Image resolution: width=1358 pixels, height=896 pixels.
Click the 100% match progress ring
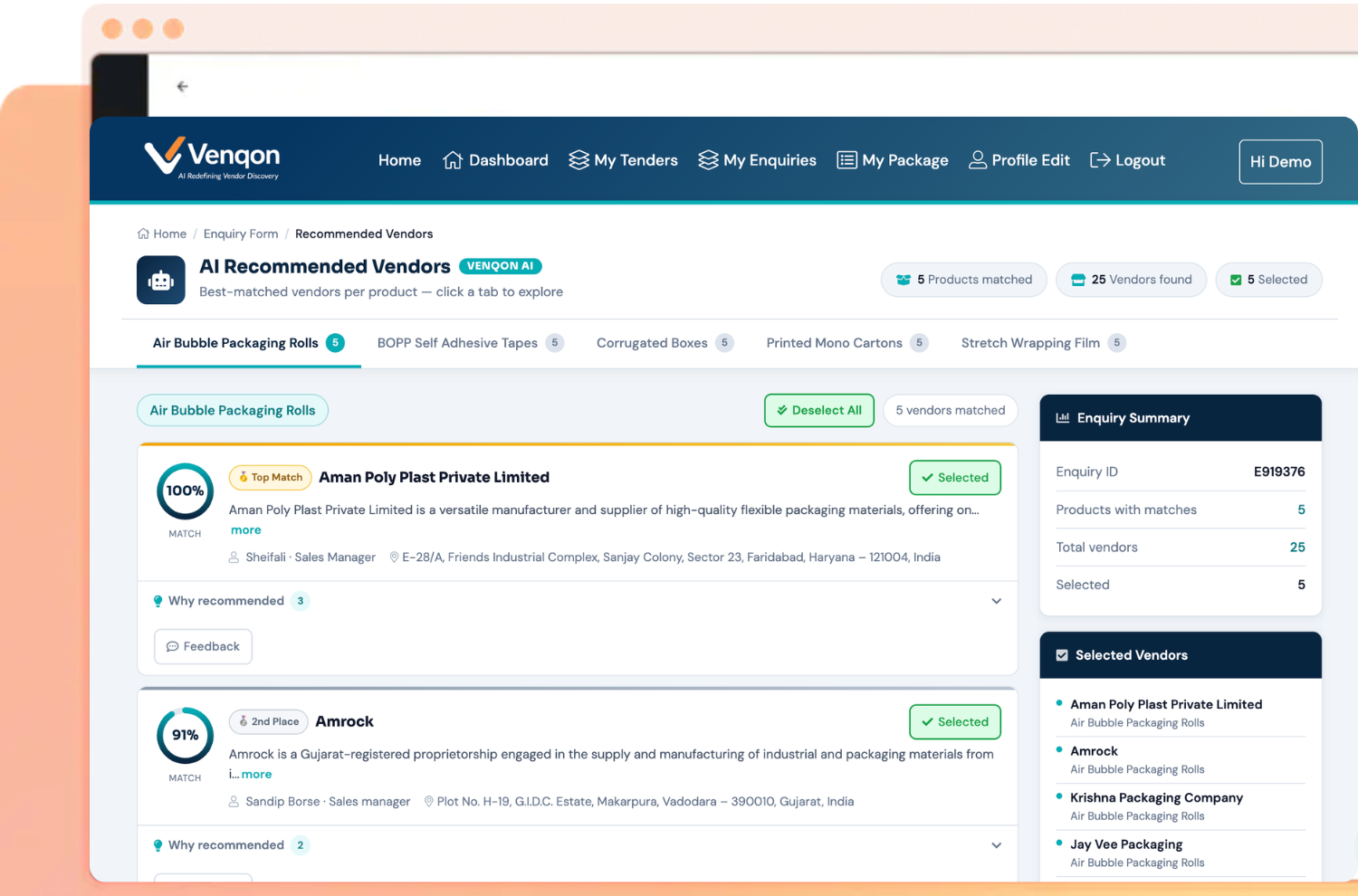185,491
